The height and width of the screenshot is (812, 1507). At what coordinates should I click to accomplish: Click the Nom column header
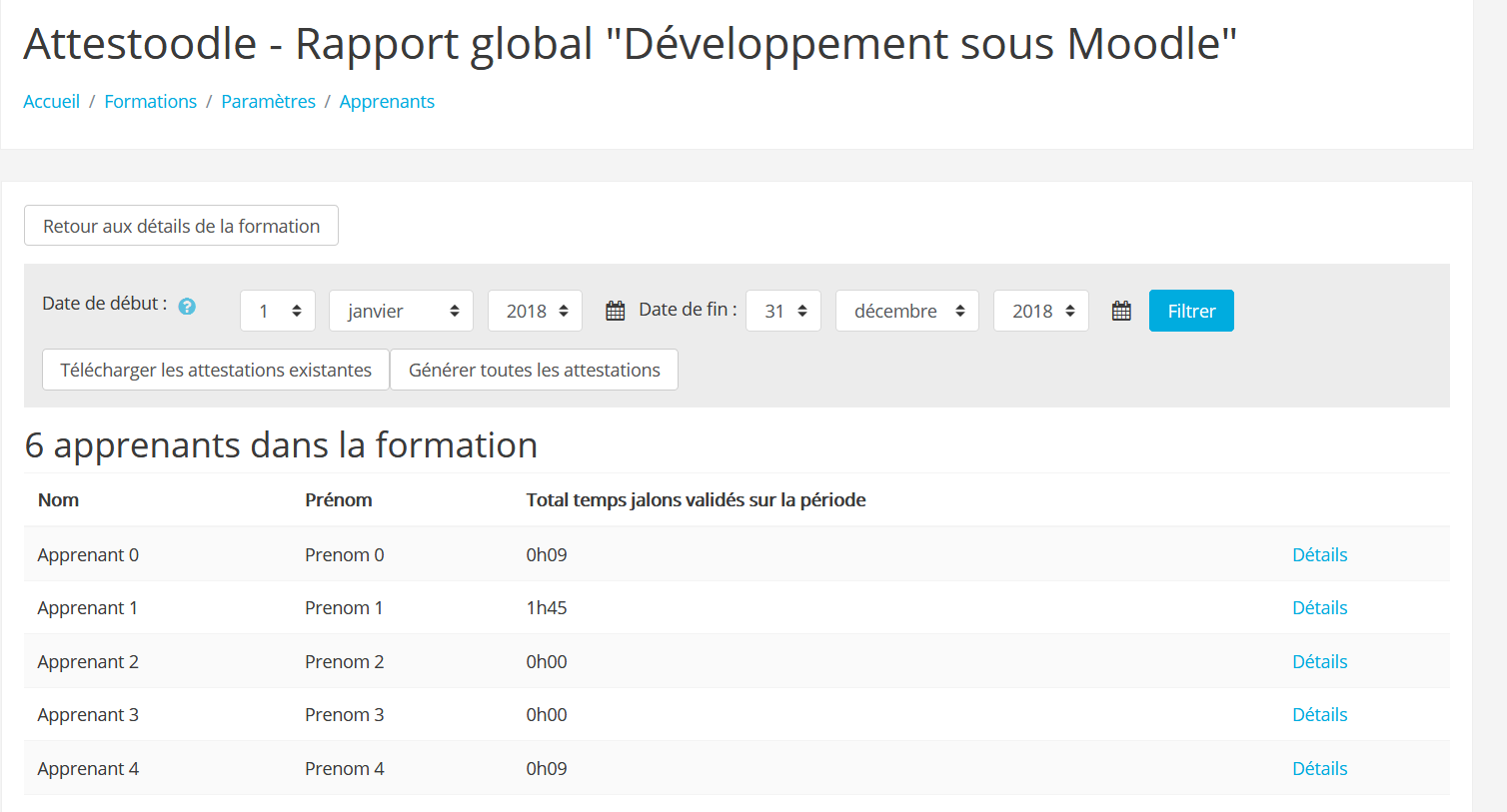[58, 499]
